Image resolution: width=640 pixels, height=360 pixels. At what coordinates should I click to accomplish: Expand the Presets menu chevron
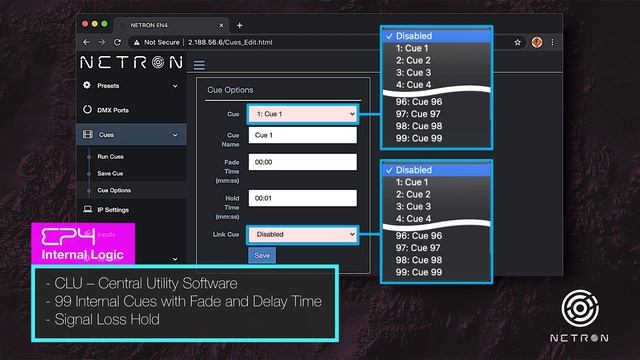(x=175, y=86)
